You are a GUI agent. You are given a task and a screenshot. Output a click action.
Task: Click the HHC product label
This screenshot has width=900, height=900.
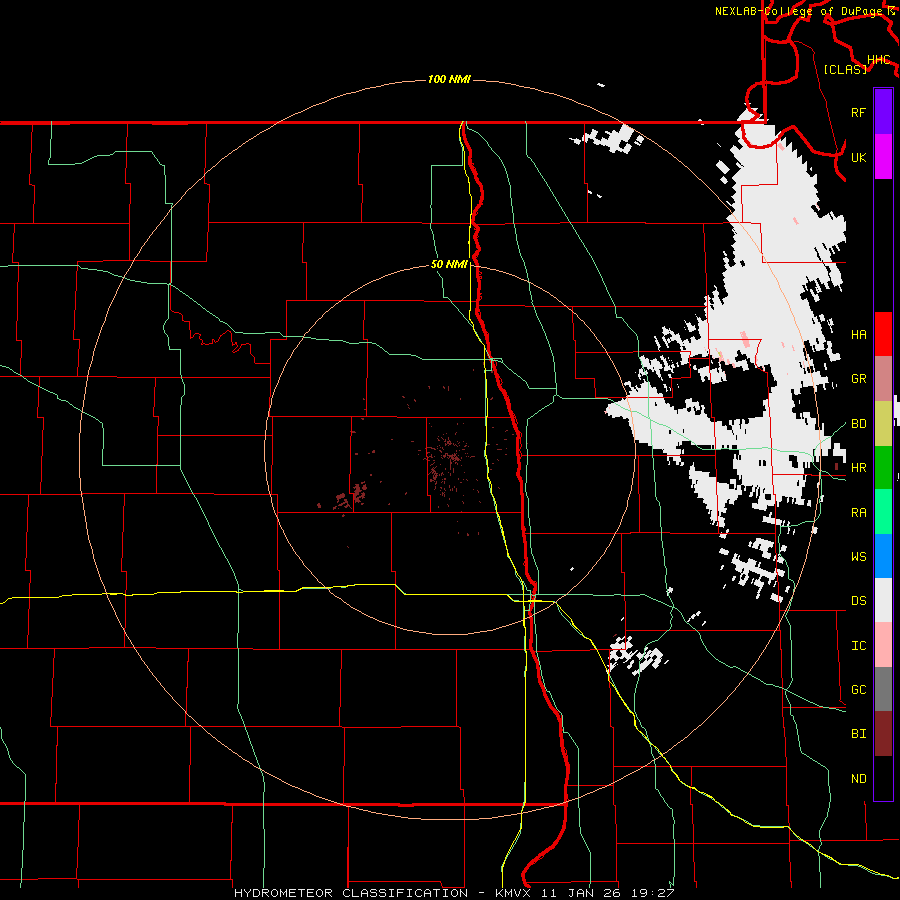[x=879, y=60]
